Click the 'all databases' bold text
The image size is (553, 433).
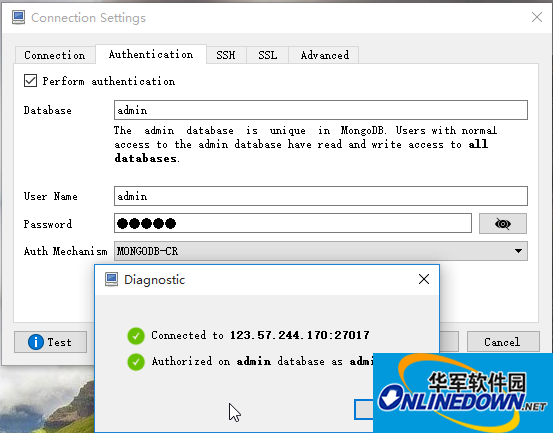tap(302, 151)
